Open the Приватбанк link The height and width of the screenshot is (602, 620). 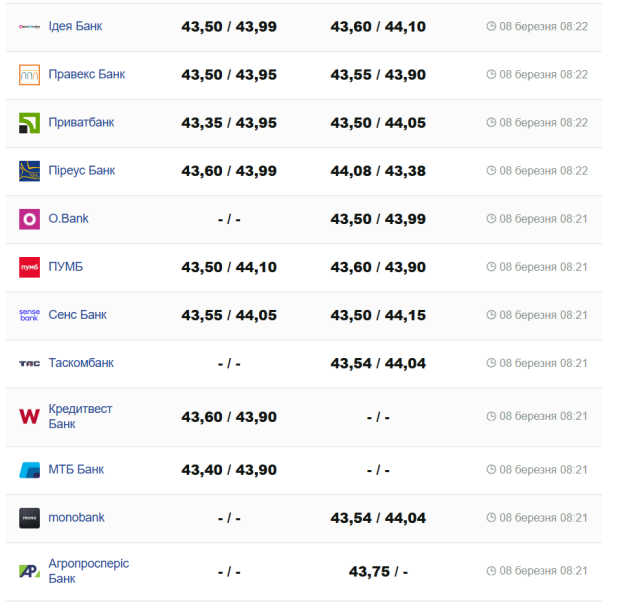pos(81,122)
